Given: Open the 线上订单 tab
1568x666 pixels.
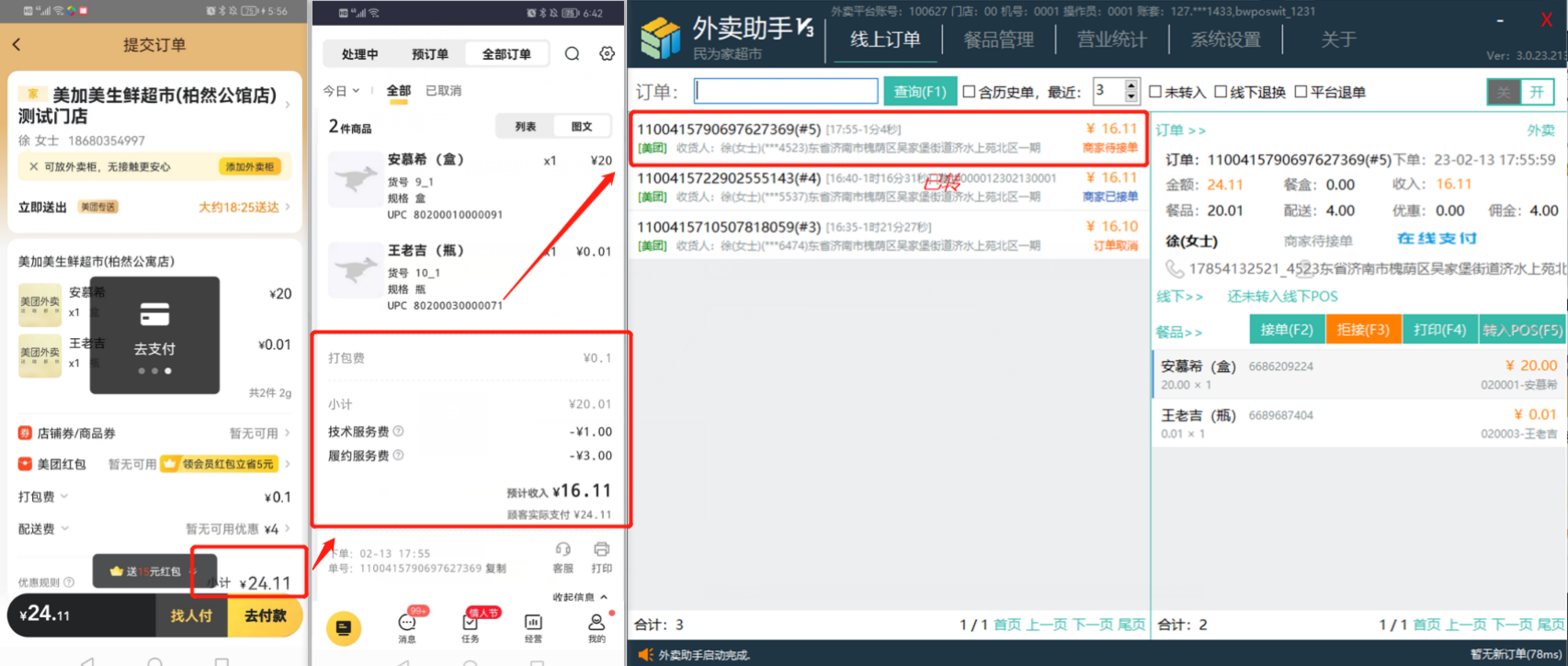Looking at the screenshot, I should (x=886, y=40).
